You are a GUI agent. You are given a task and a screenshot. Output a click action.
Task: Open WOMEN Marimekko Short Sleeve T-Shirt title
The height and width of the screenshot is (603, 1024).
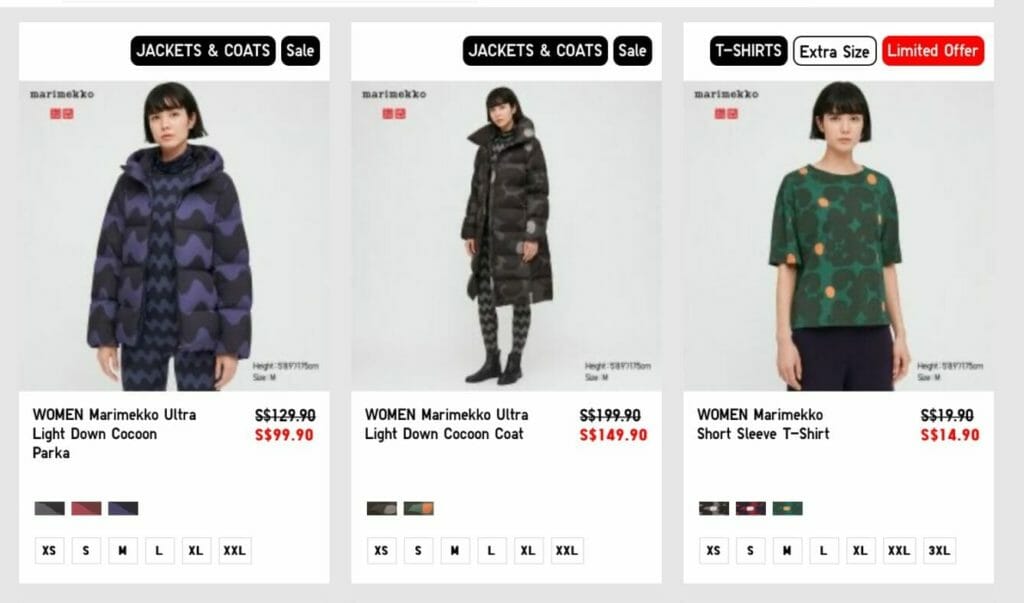tap(763, 424)
